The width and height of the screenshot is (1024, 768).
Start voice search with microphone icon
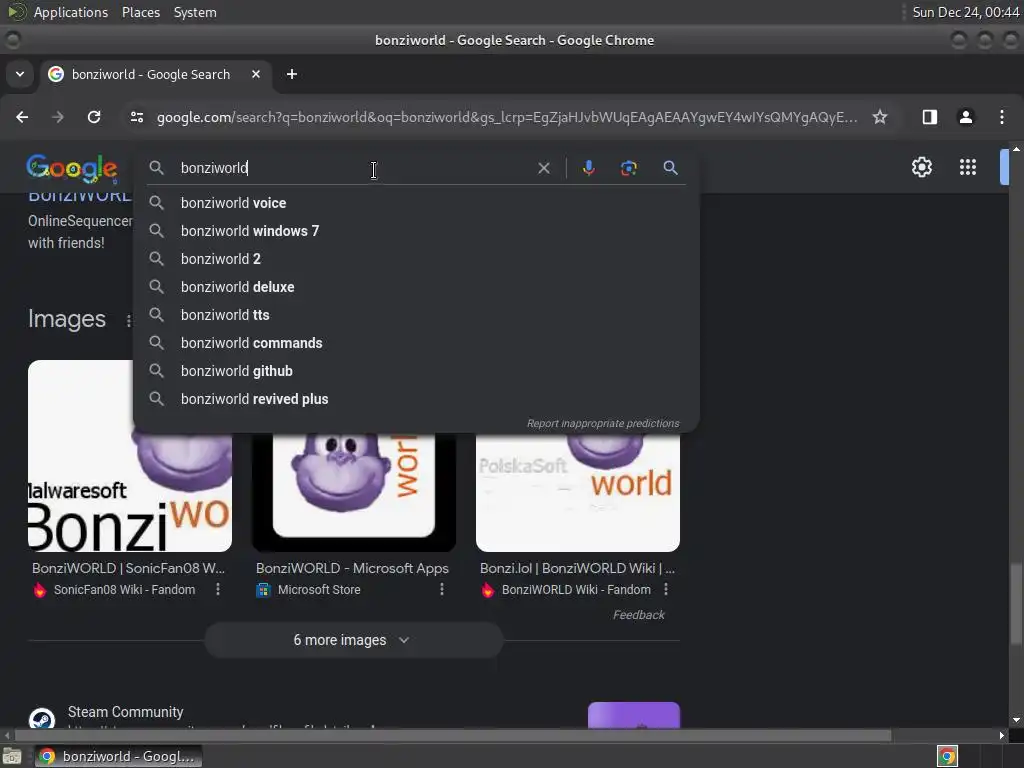[588, 168]
